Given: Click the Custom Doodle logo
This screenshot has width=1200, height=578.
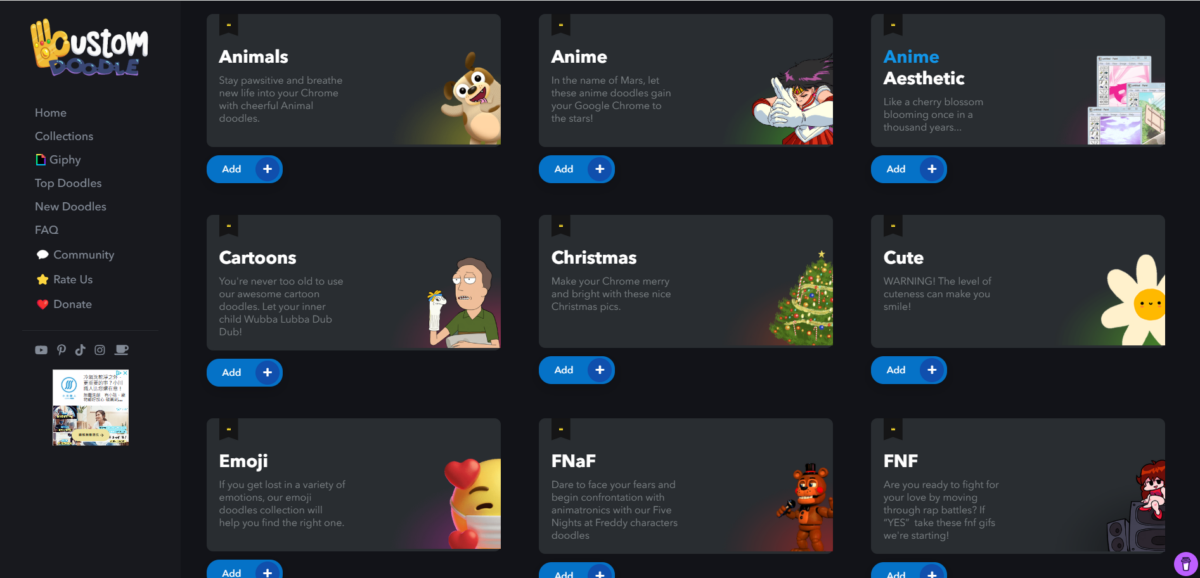Looking at the screenshot, I should pos(90,48).
